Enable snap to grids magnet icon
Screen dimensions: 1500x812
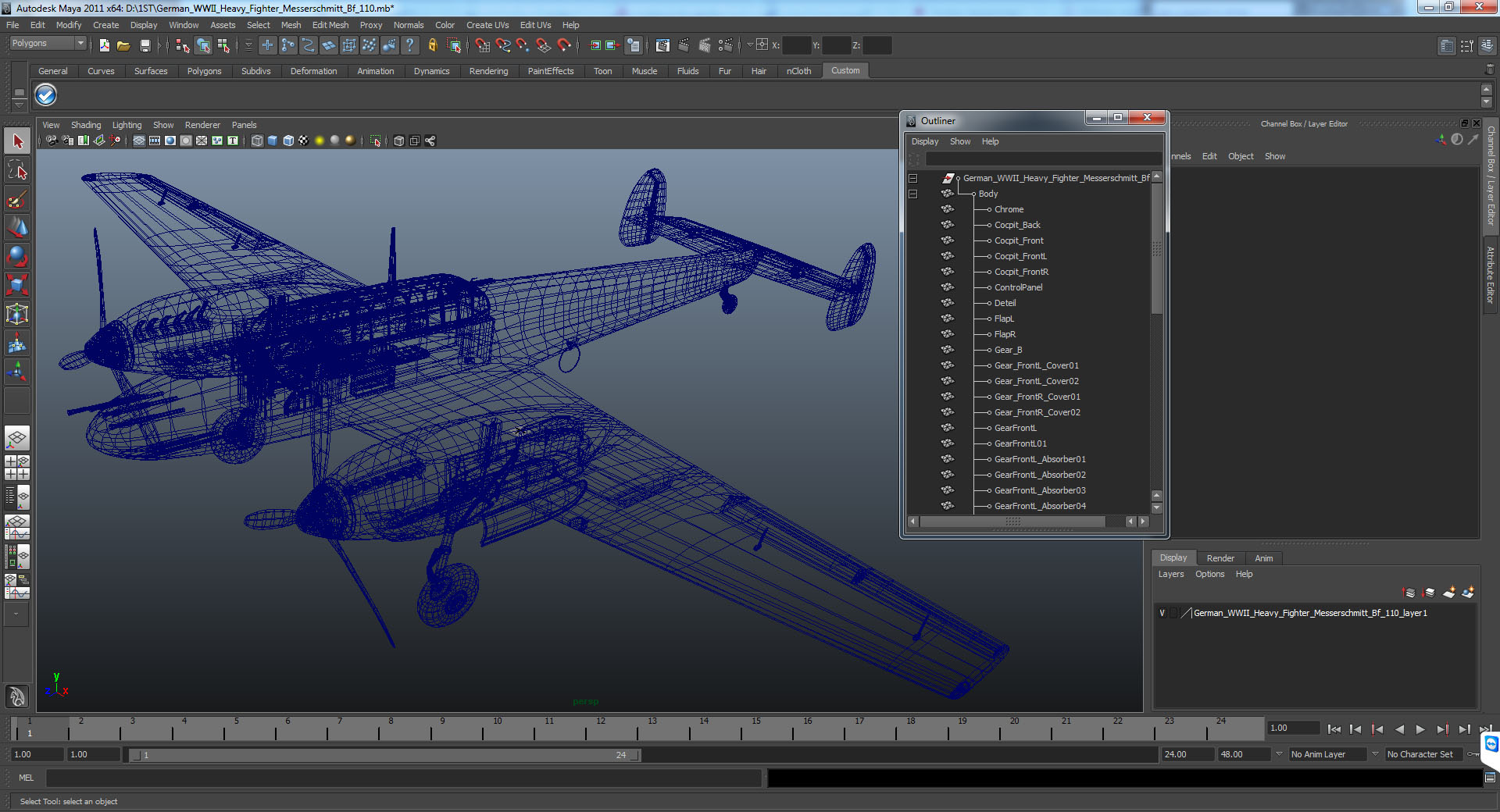pyautogui.click(x=483, y=45)
